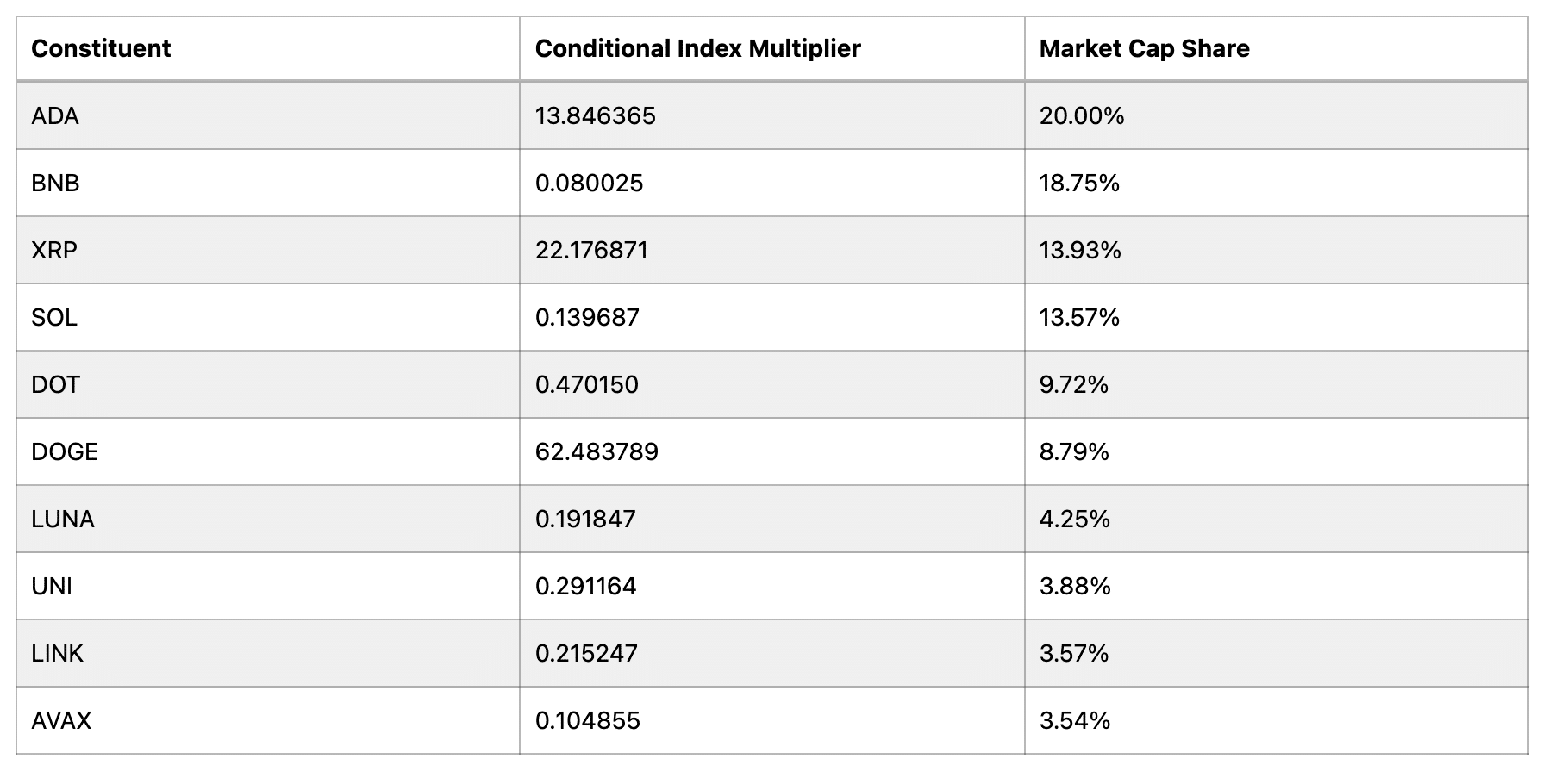Click LUNA multiplier value 0.191847

585,519
